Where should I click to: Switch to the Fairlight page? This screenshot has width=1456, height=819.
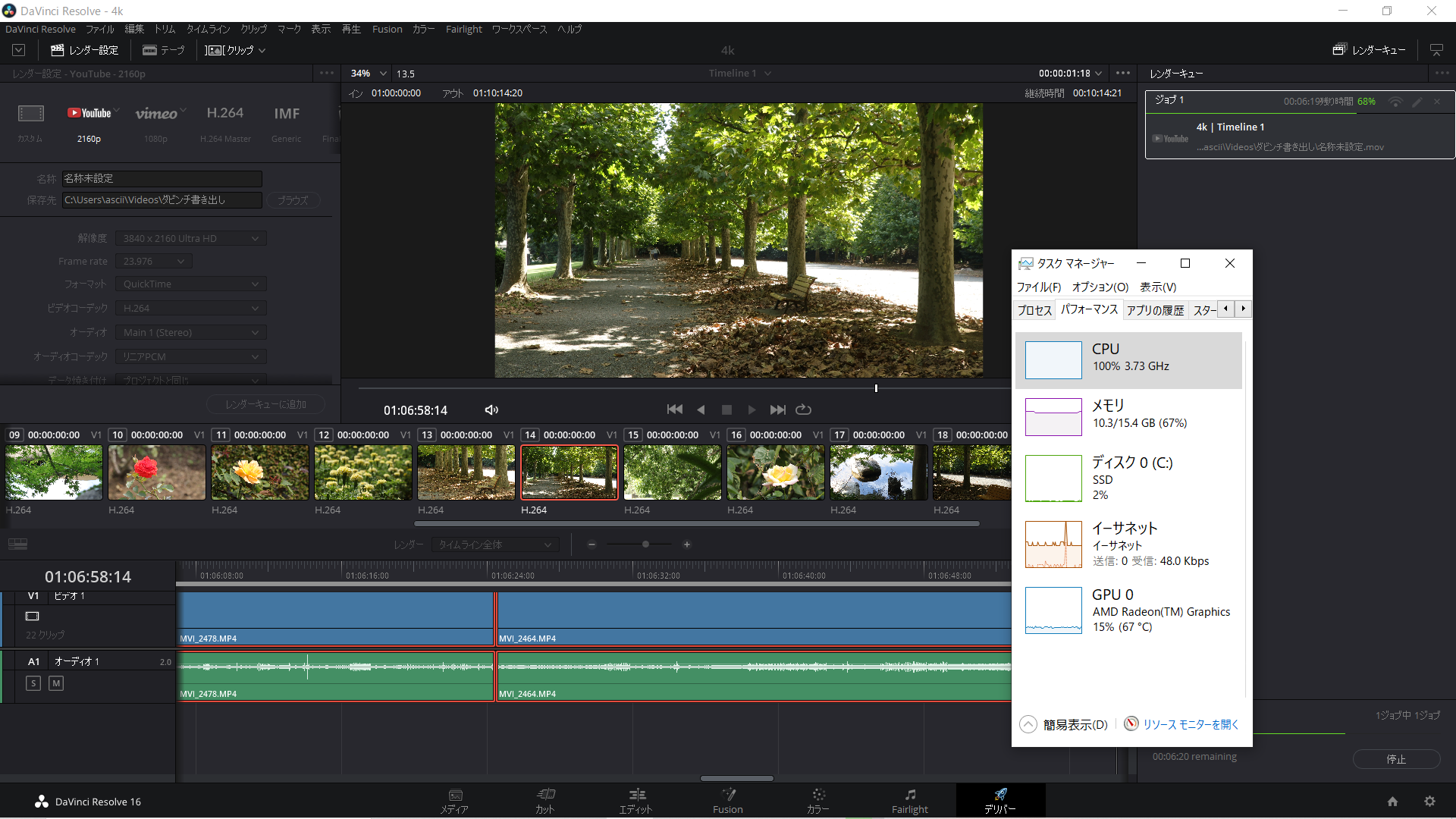pos(909,800)
